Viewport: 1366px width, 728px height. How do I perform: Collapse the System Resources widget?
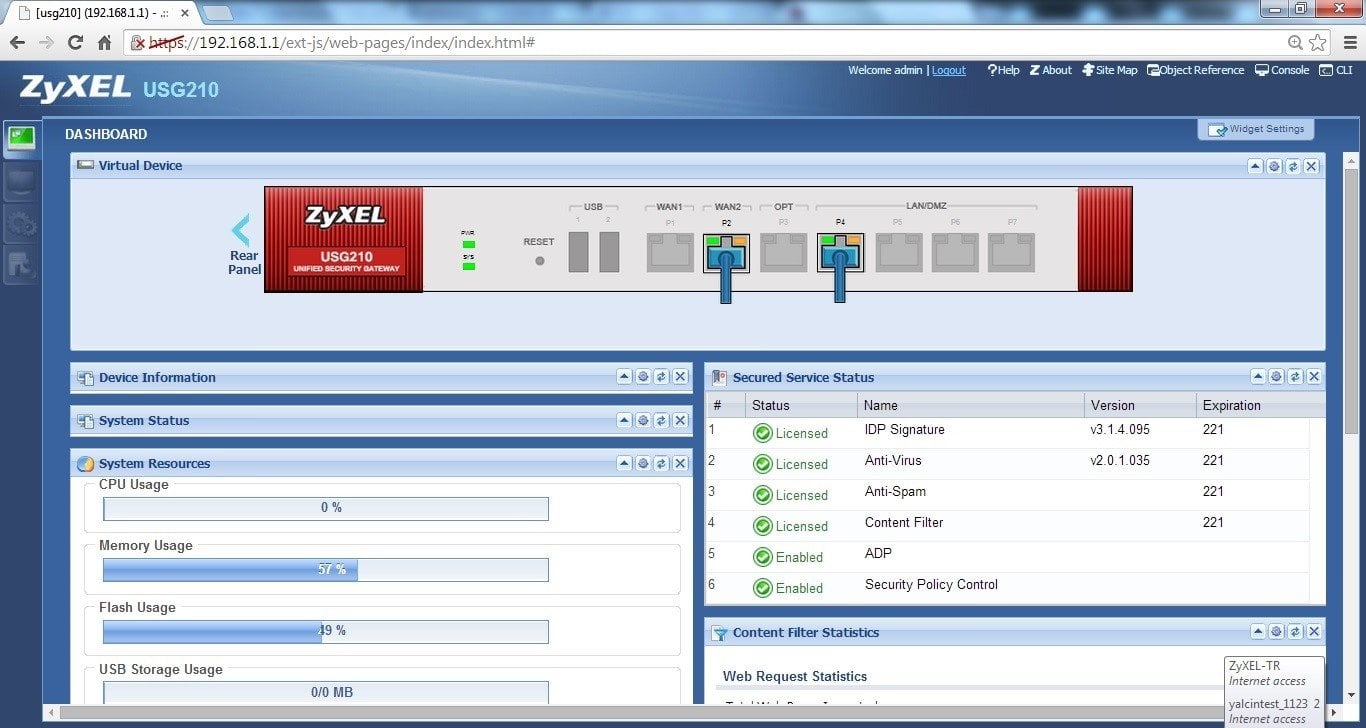[x=625, y=463]
